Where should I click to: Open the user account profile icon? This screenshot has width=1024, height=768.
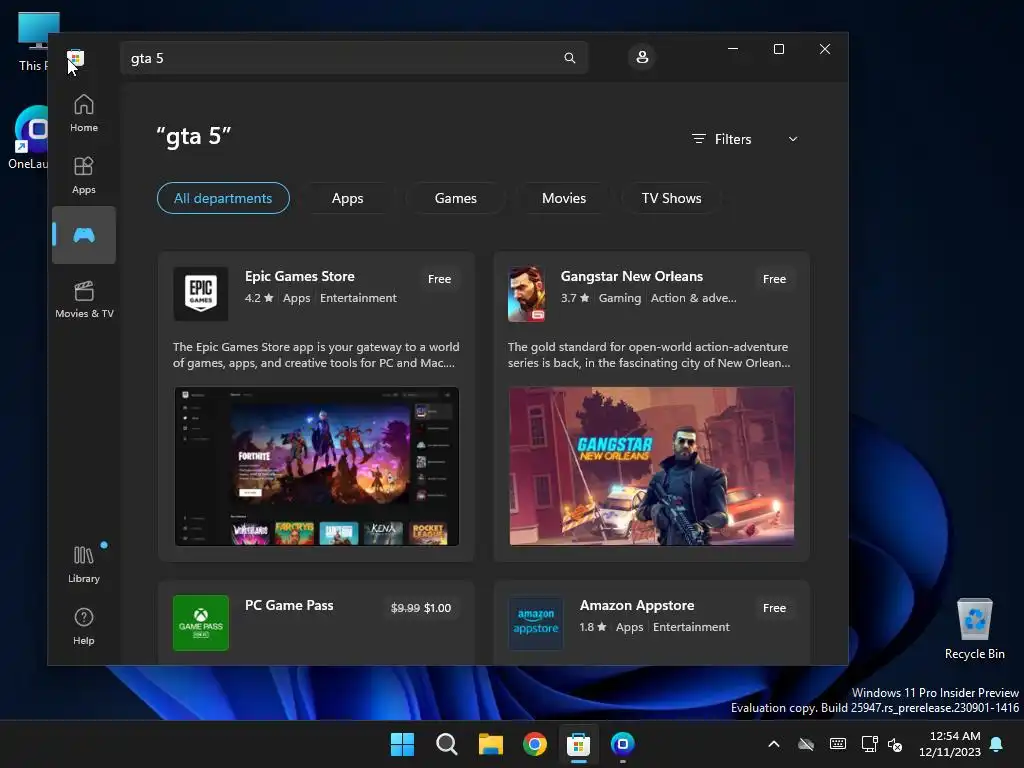(642, 57)
